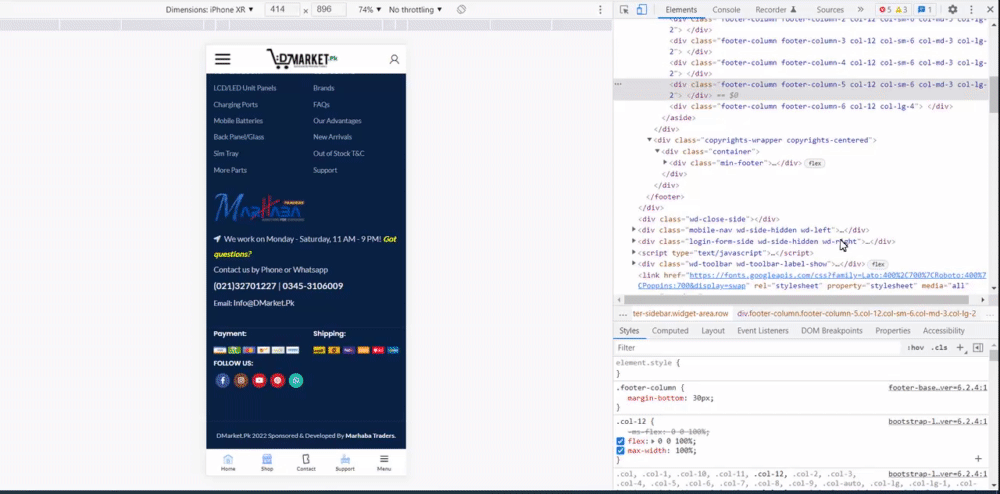
Task: Click the Styles Filter input
Action: (759, 348)
